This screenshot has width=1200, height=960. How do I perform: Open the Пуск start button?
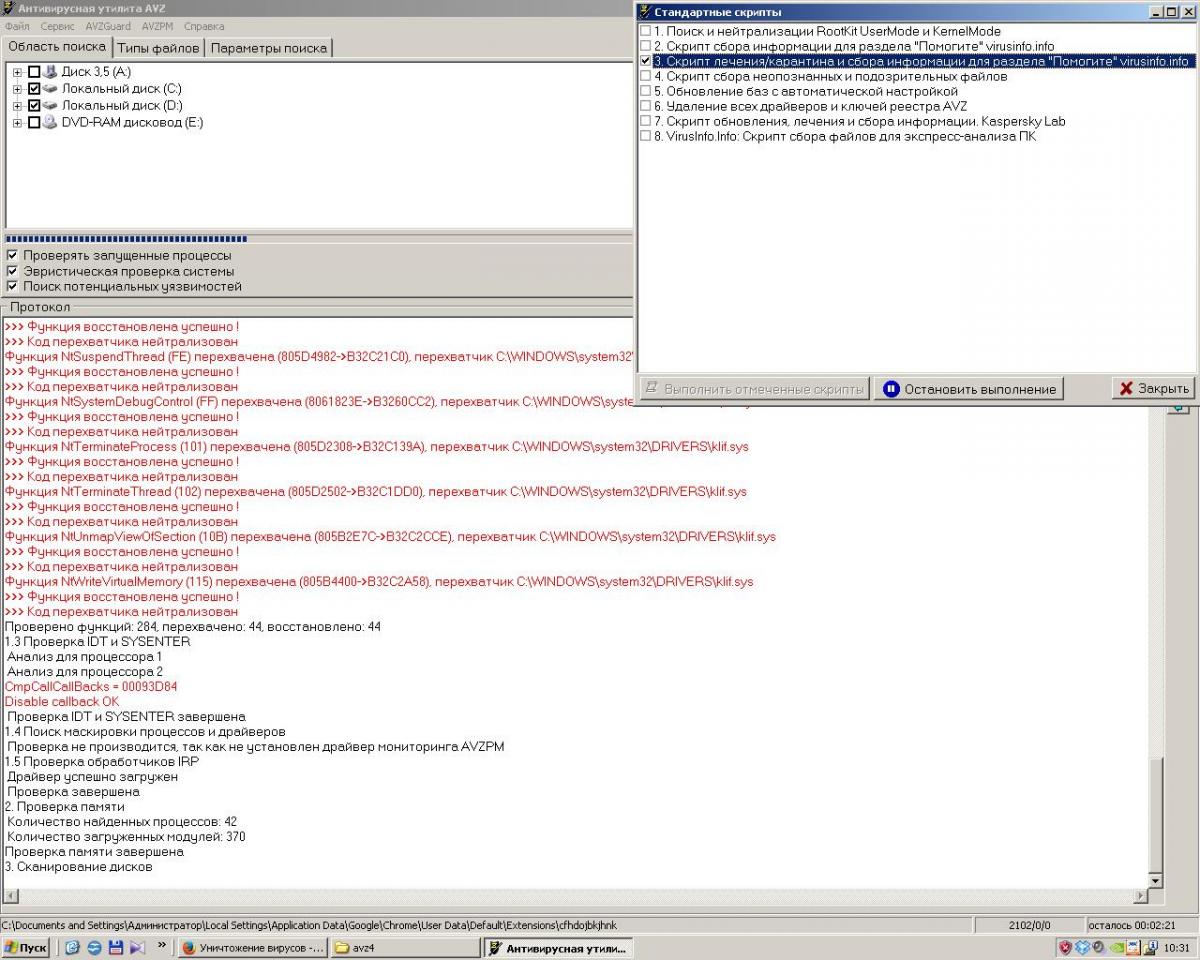26,947
